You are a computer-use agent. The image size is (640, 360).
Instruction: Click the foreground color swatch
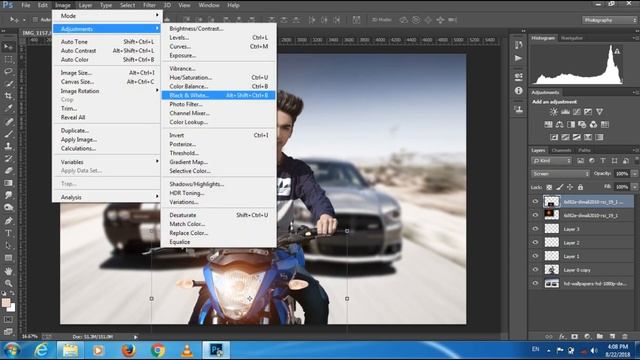(6, 302)
